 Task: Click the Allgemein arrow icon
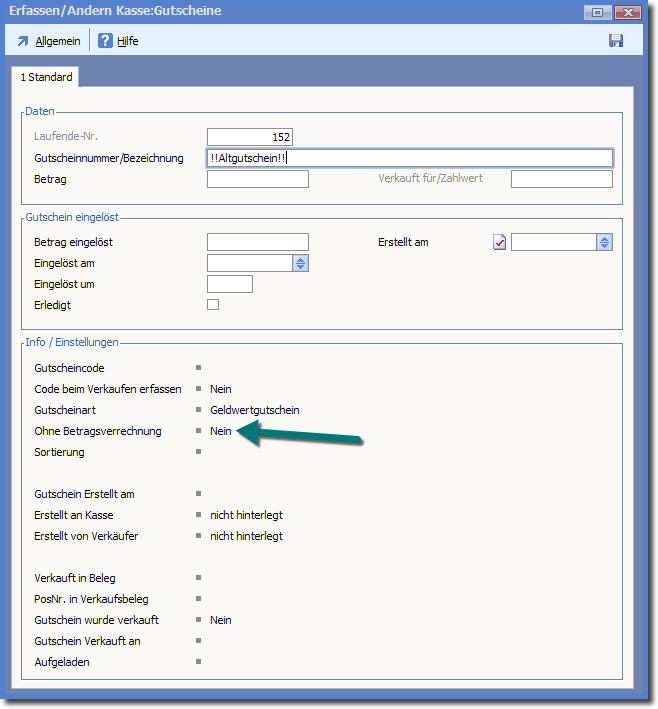[x=23, y=41]
